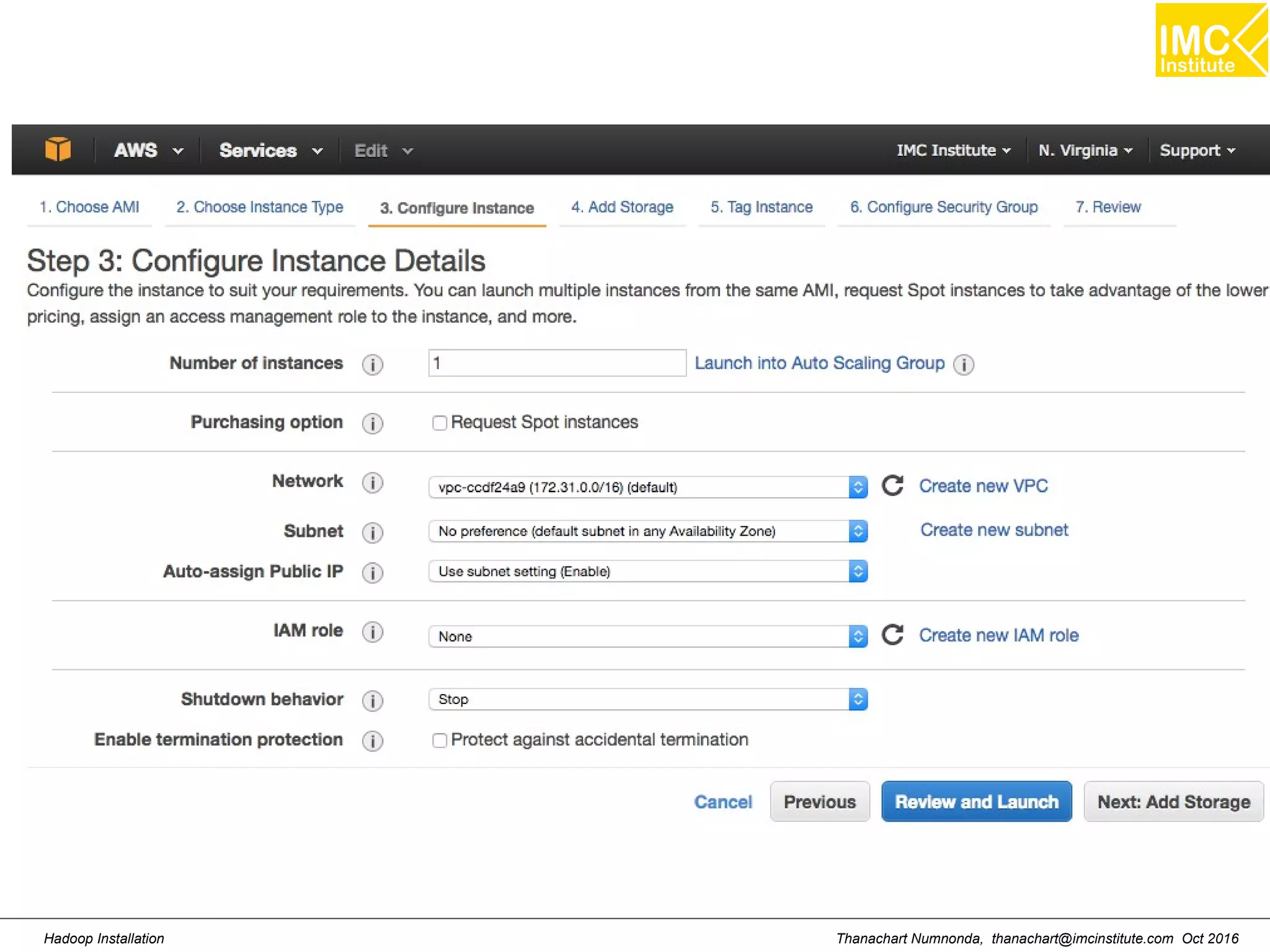This screenshot has height=952, width=1270.
Task: Focus the Number of instances field
Action: [x=557, y=363]
